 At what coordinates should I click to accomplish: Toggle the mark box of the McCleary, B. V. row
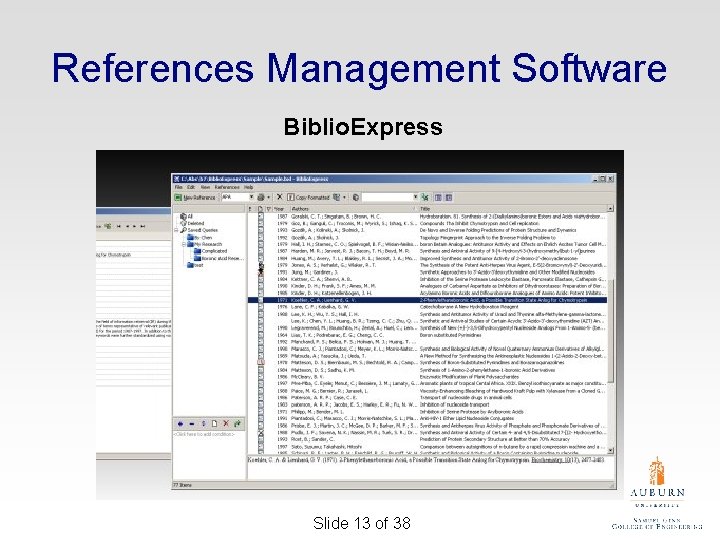click(261, 377)
